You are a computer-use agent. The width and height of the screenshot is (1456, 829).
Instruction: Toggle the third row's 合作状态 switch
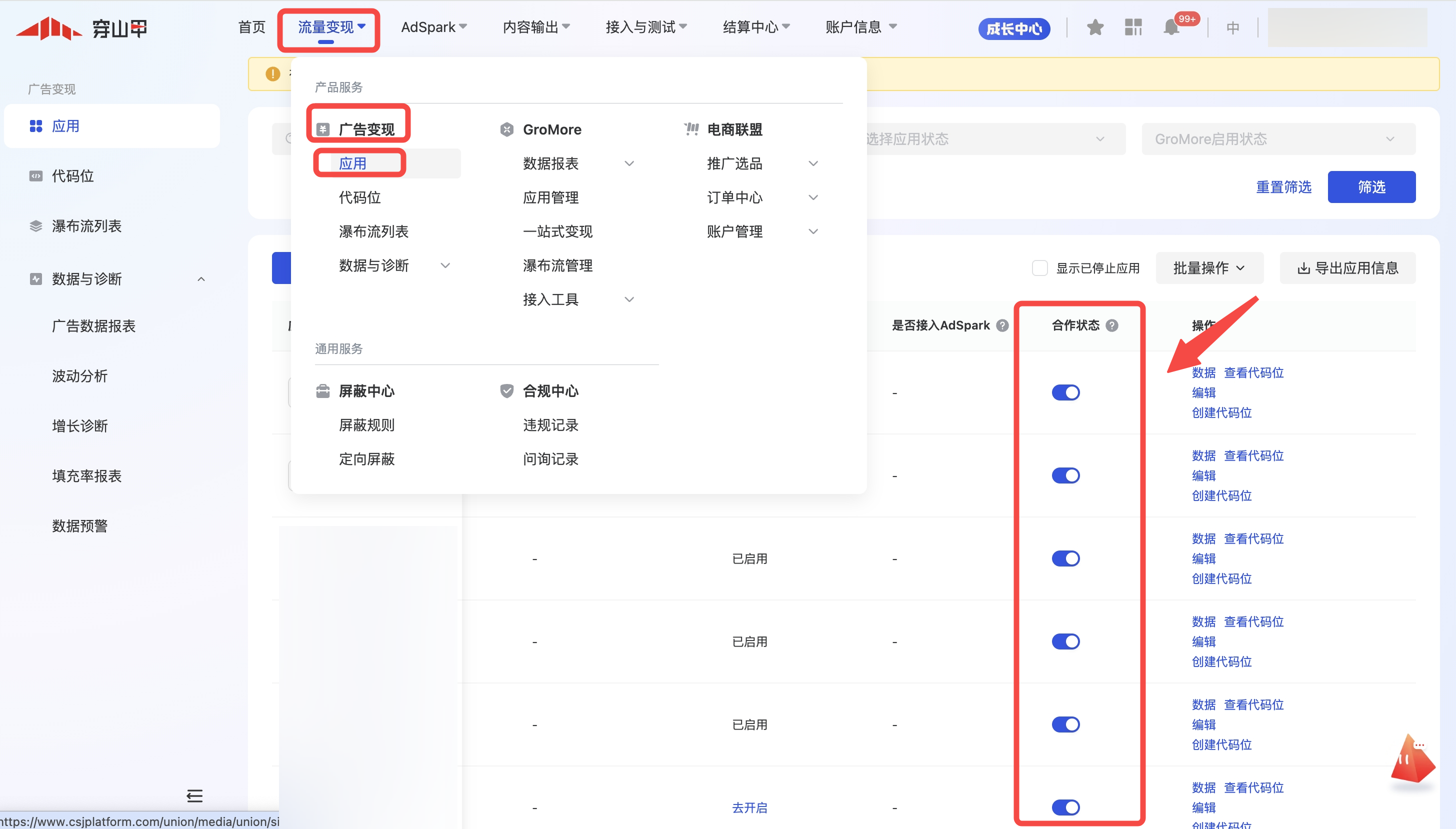pos(1065,558)
